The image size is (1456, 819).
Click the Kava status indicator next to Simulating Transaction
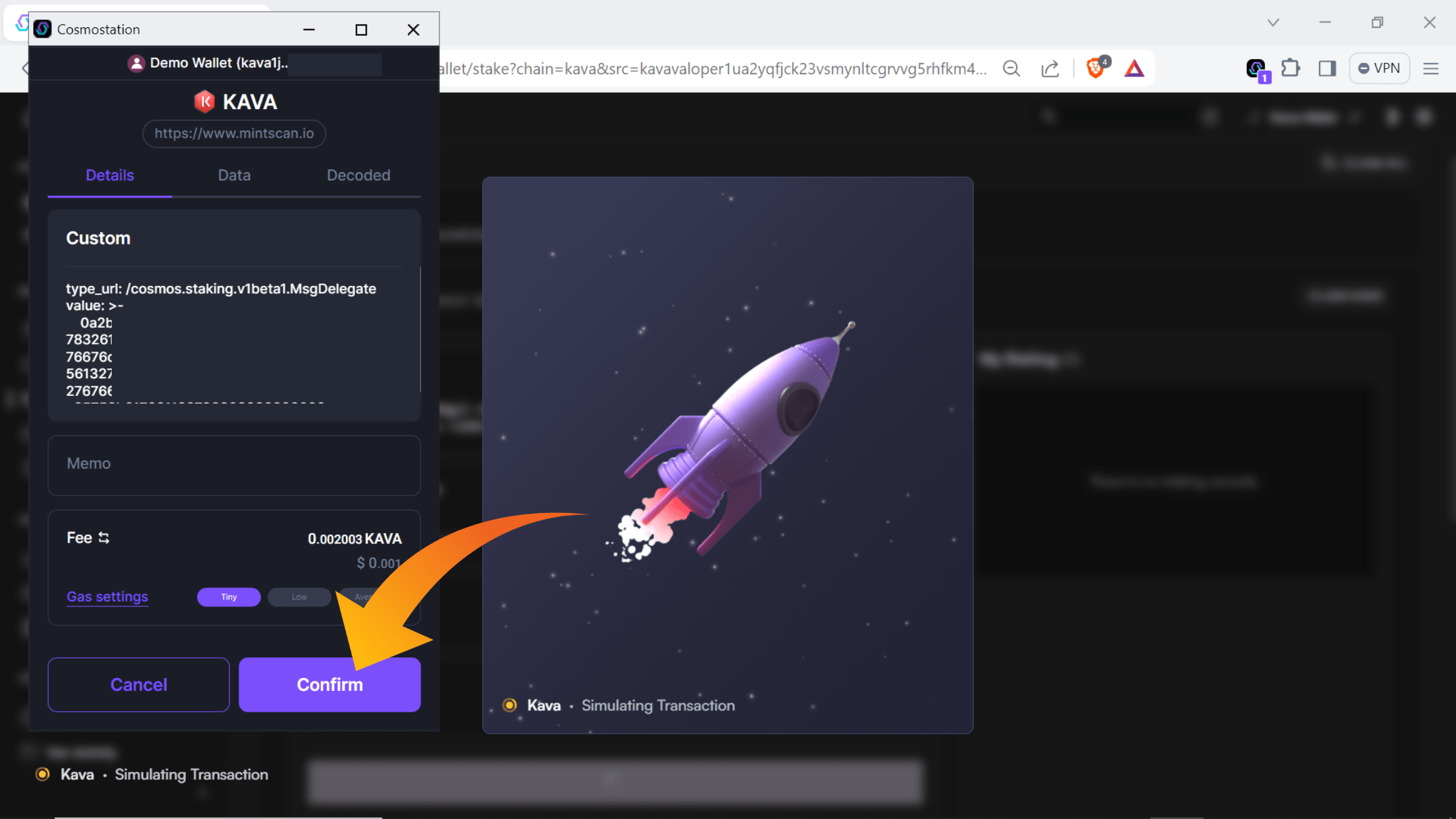click(510, 705)
